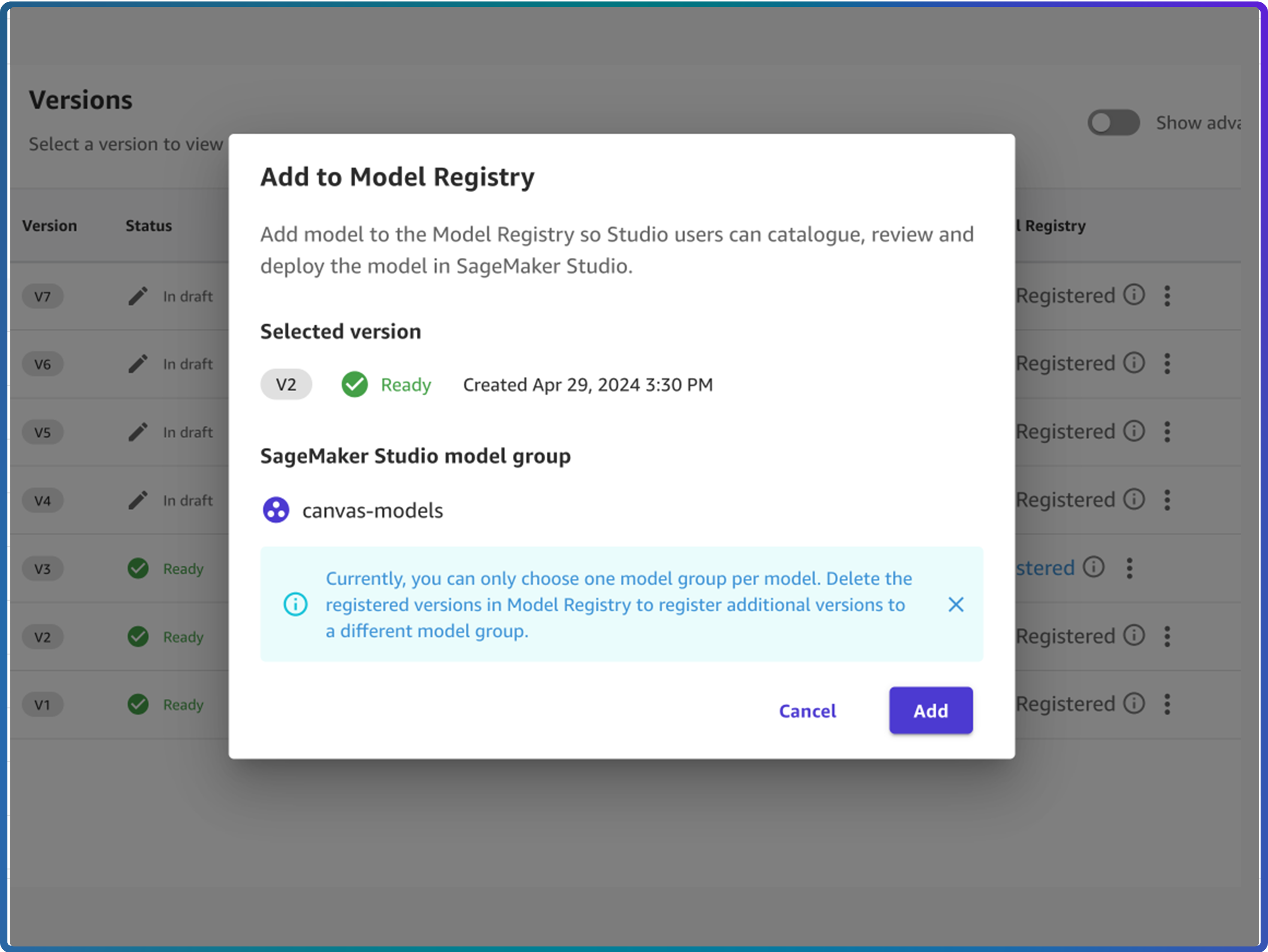Click the V7 row registry info icon
Screen dimensions: 1268x952
click(x=1134, y=295)
